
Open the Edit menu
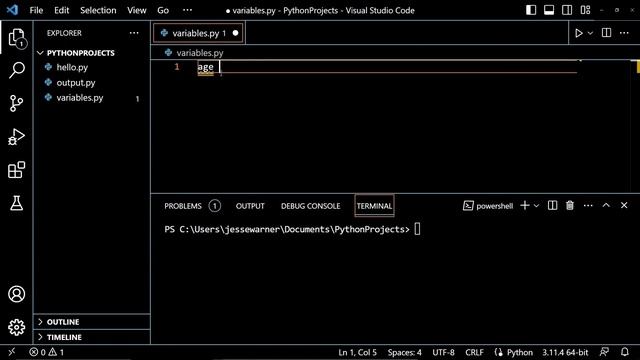(x=62, y=10)
